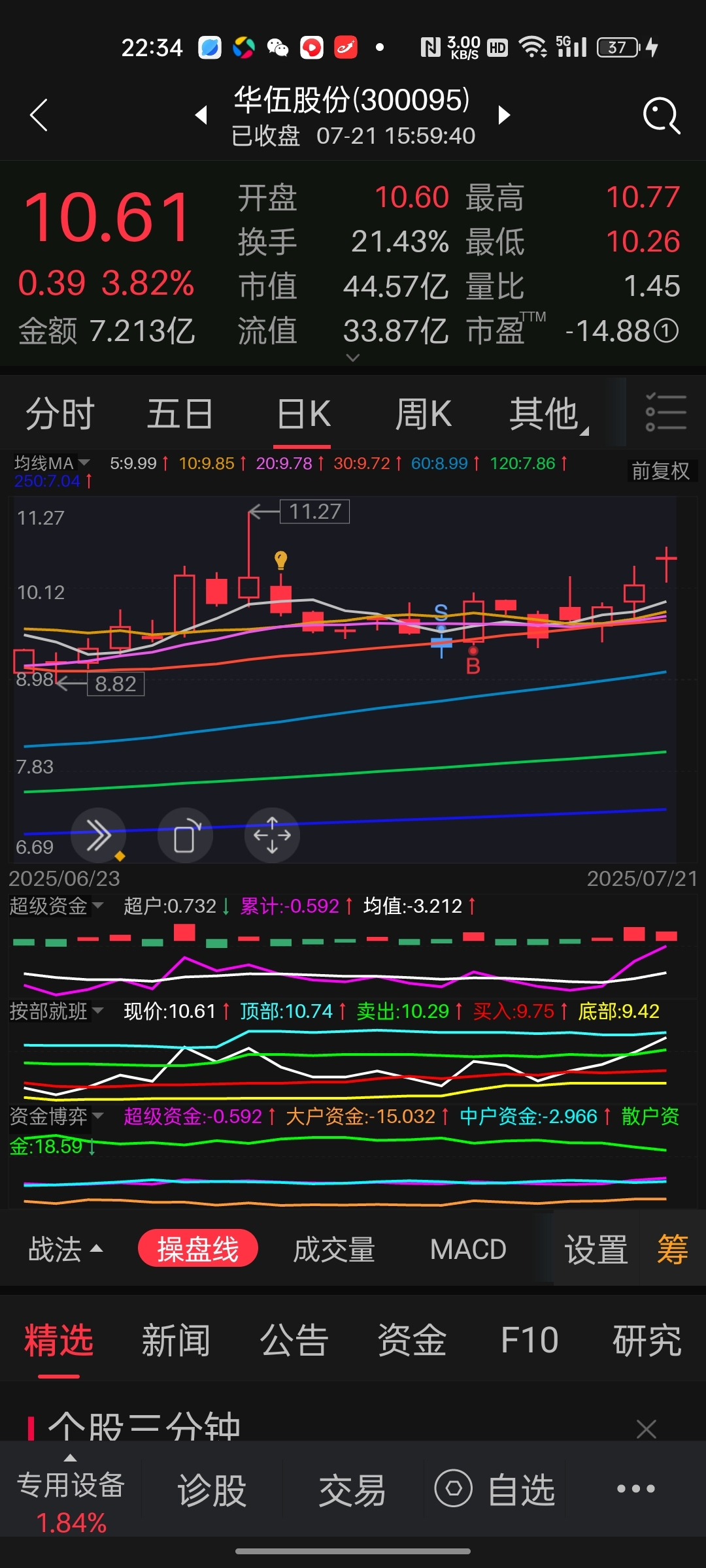706x1568 pixels.
Task: Tap the latest candlestick on 07/21
Action: pyautogui.click(x=666, y=564)
